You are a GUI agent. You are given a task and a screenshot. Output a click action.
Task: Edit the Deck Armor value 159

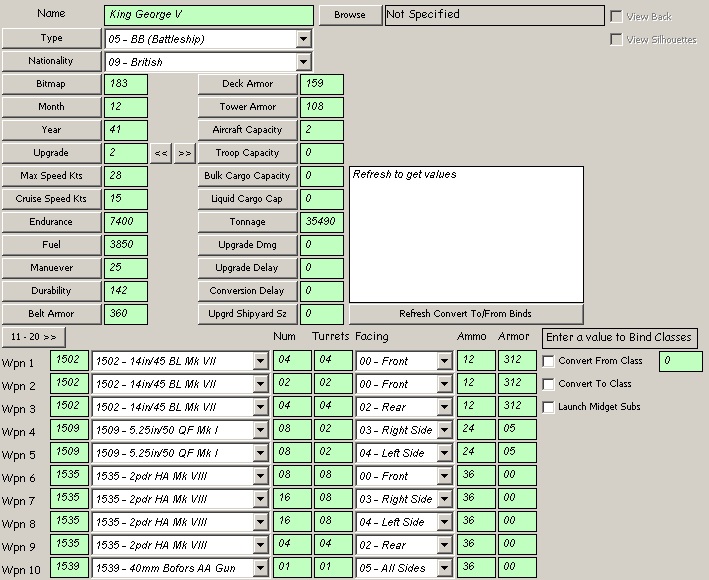(x=322, y=85)
